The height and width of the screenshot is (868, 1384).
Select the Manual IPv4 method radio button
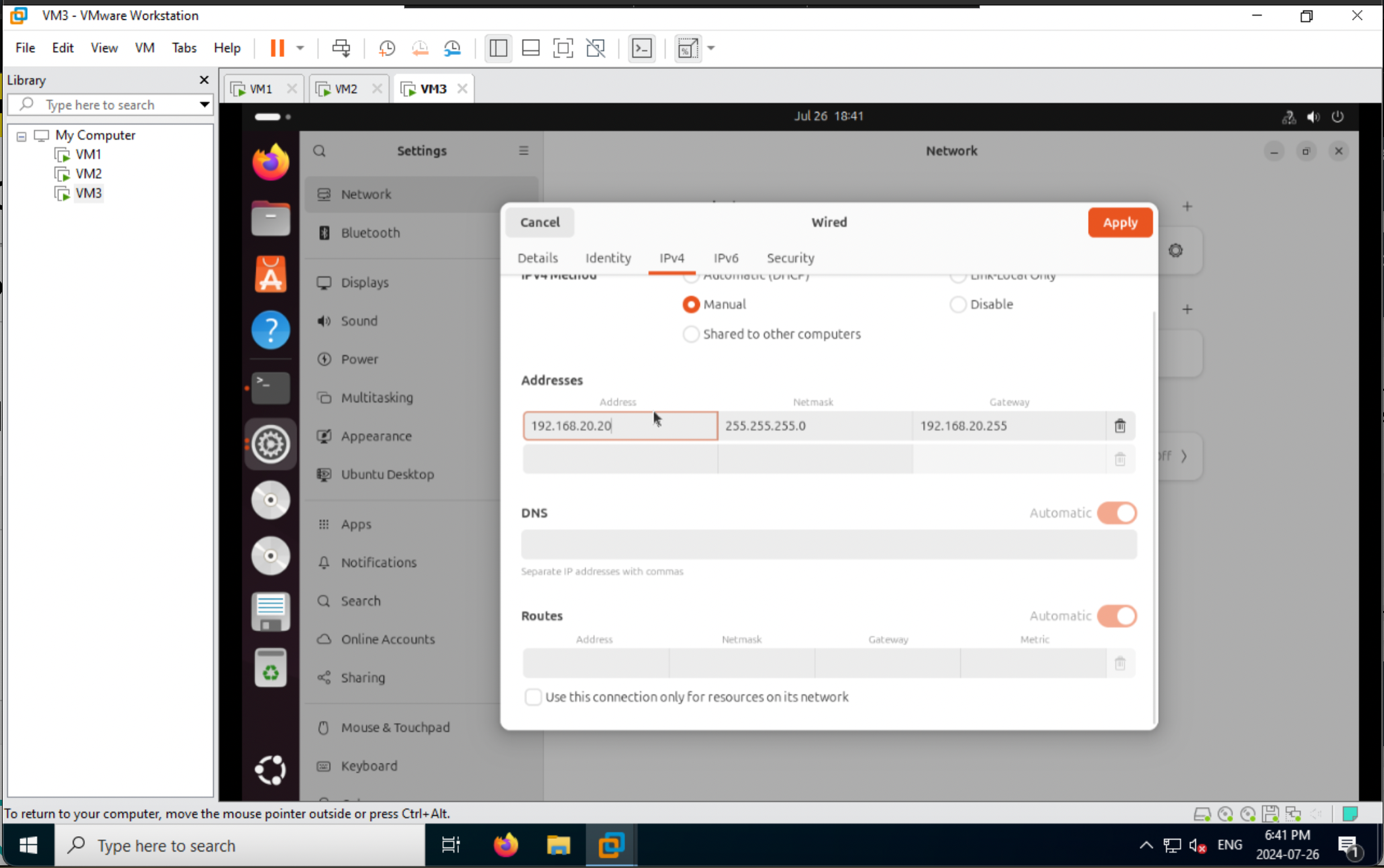(x=691, y=304)
